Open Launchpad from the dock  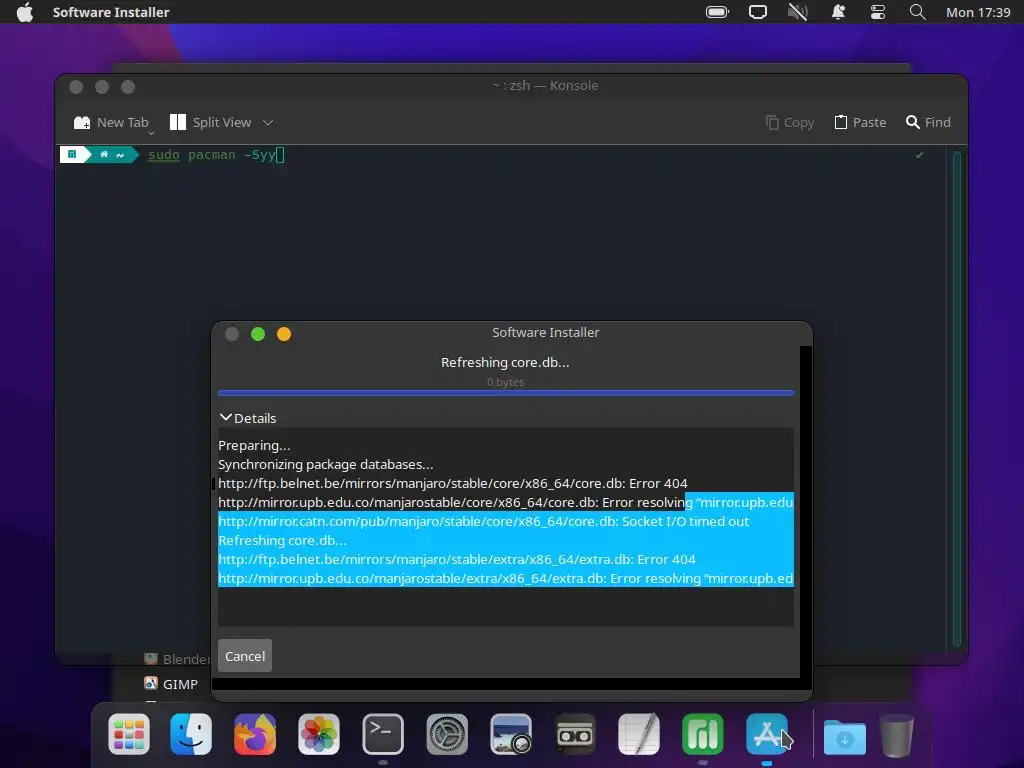tap(129, 734)
